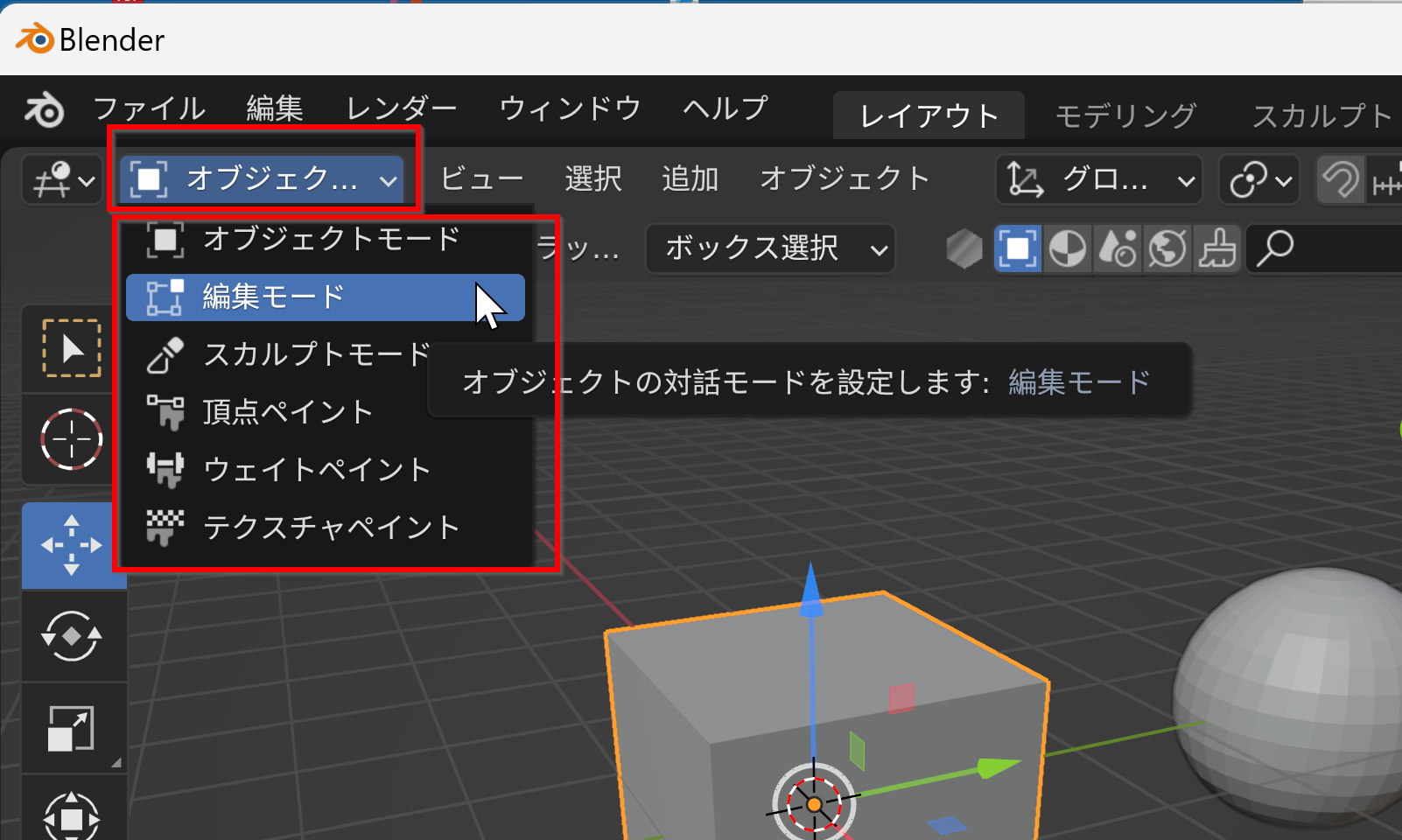Open the ビュー header menu
The image size is (1402, 840).
point(481,179)
